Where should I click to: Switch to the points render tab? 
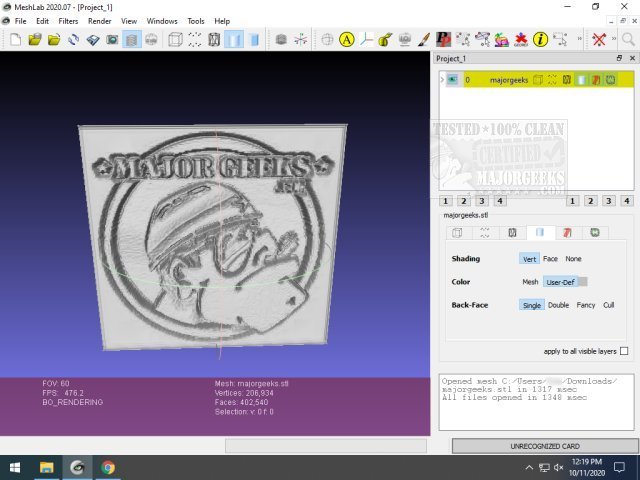click(x=485, y=233)
